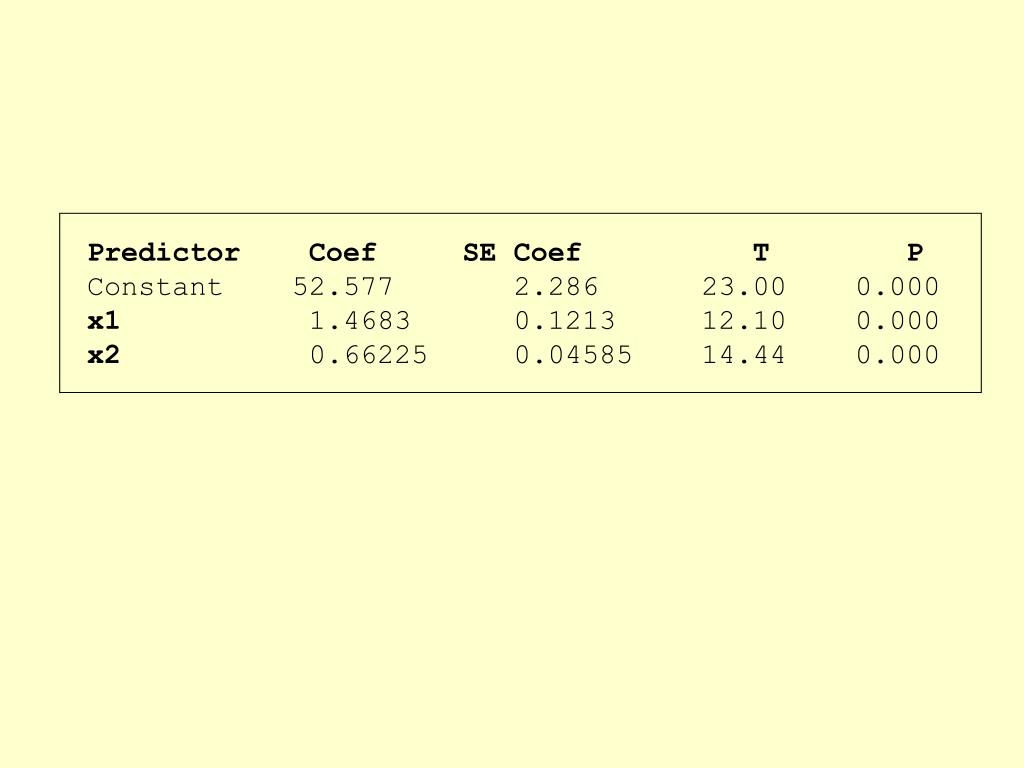Click the SE Coef value 0.04585
The width and height of the screenshot is (1024, 768).
[x=573, y=355]
